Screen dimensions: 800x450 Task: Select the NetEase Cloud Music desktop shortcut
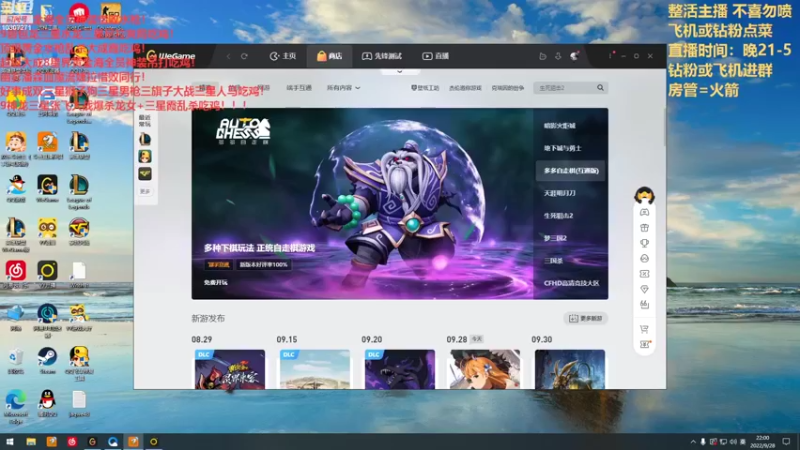(x=16, y=273)
